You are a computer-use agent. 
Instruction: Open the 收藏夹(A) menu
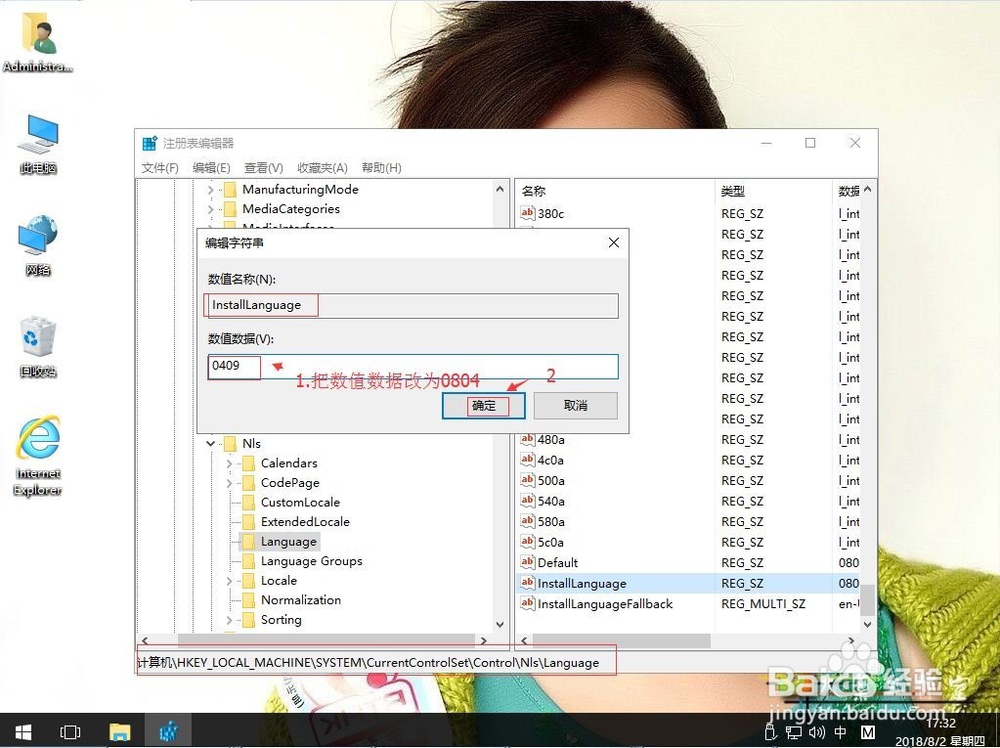[322, 168]
